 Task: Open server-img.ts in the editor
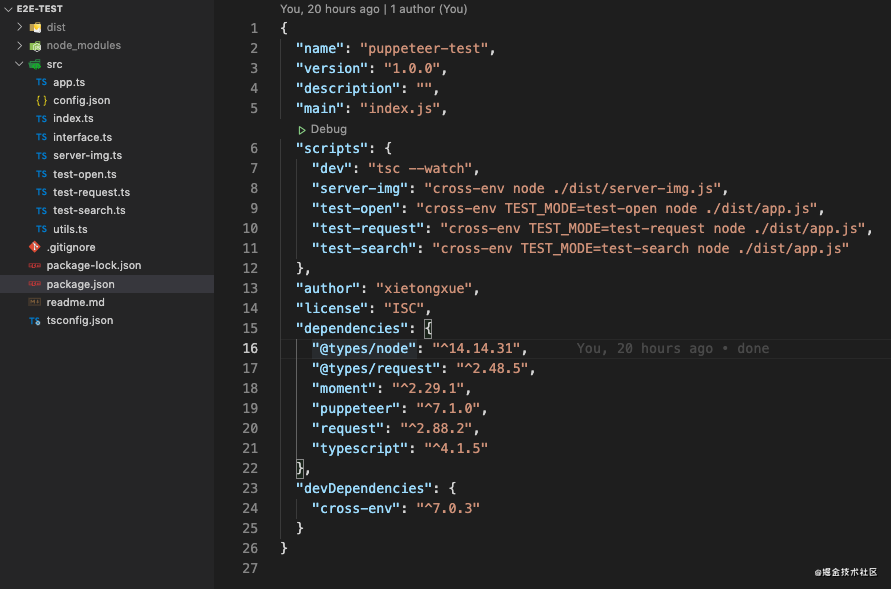90,155
